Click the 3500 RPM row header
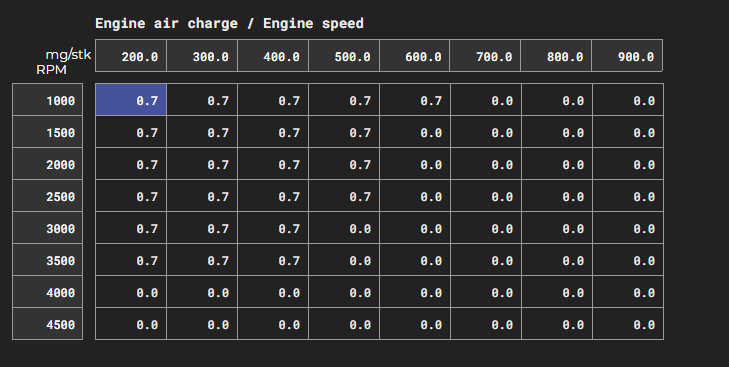The width and height of the screenshot is (729, 367). [47, 260]
